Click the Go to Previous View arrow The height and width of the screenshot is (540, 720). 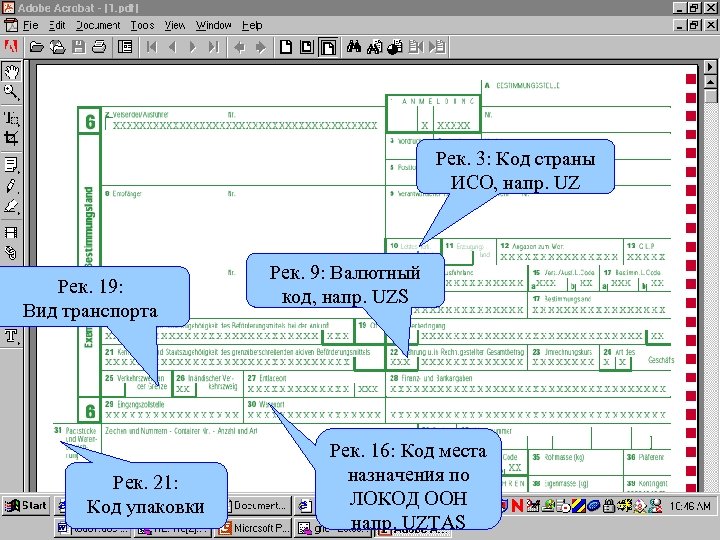[239, 47]
